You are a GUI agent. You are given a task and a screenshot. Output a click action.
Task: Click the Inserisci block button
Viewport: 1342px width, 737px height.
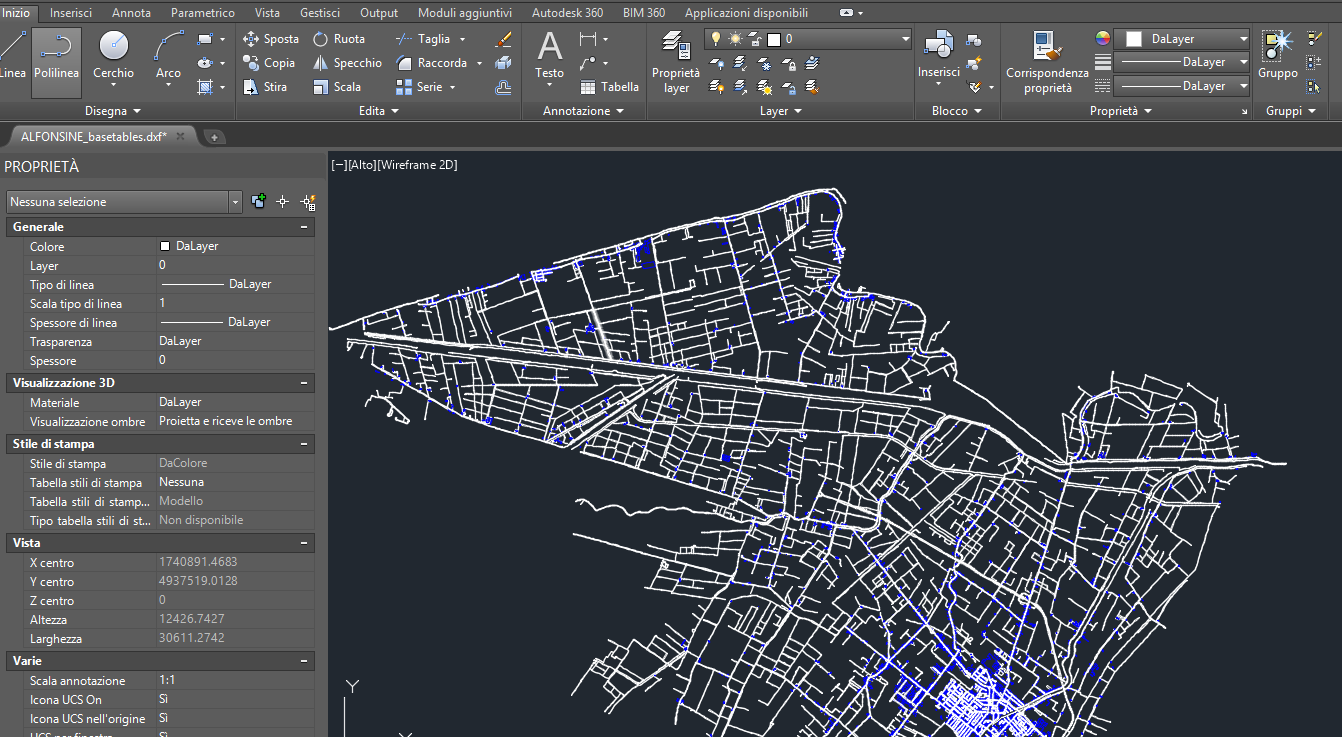point(939,59)
